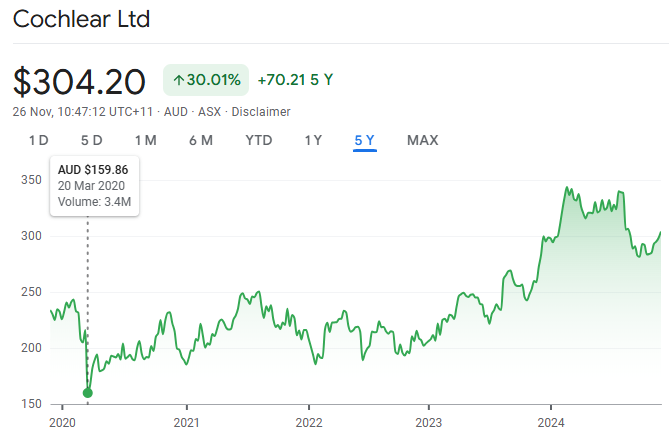Choose the 6 M time range
Viewport: 669px width, 443px height.
tap(201, 140)
